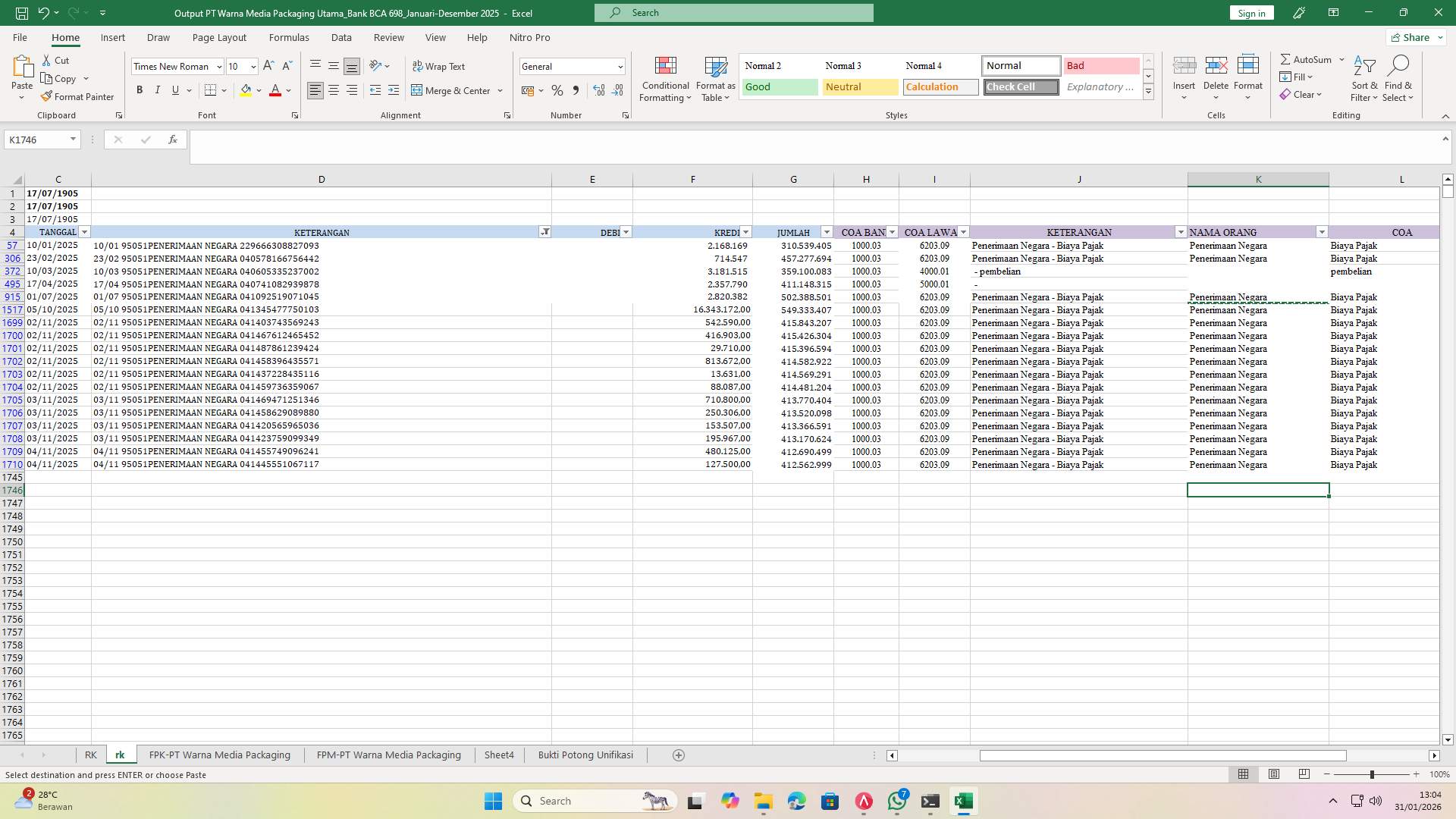Apply the Good cell style
1456x819 pixels.
click(x=779, y=86)
